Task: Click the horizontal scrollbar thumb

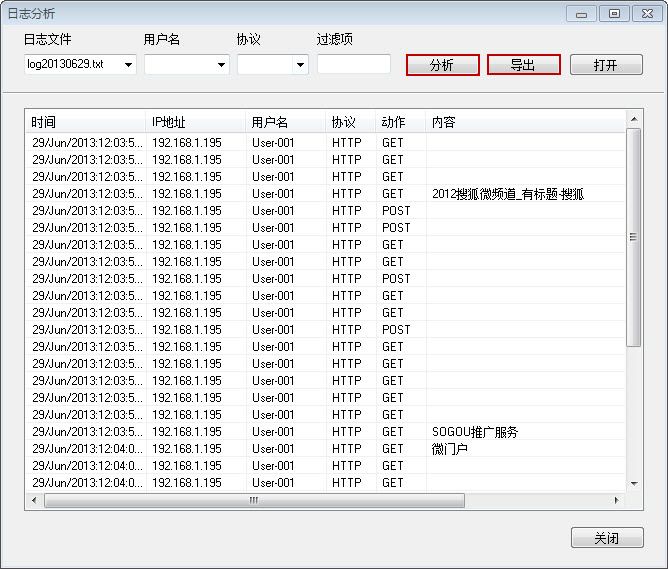Action: 254,500
